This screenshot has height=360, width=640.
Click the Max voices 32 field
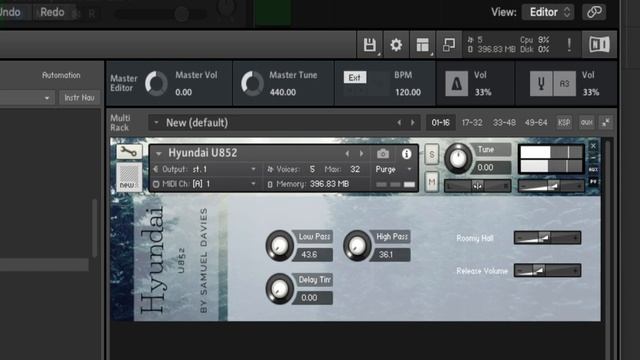click(355, 169)
